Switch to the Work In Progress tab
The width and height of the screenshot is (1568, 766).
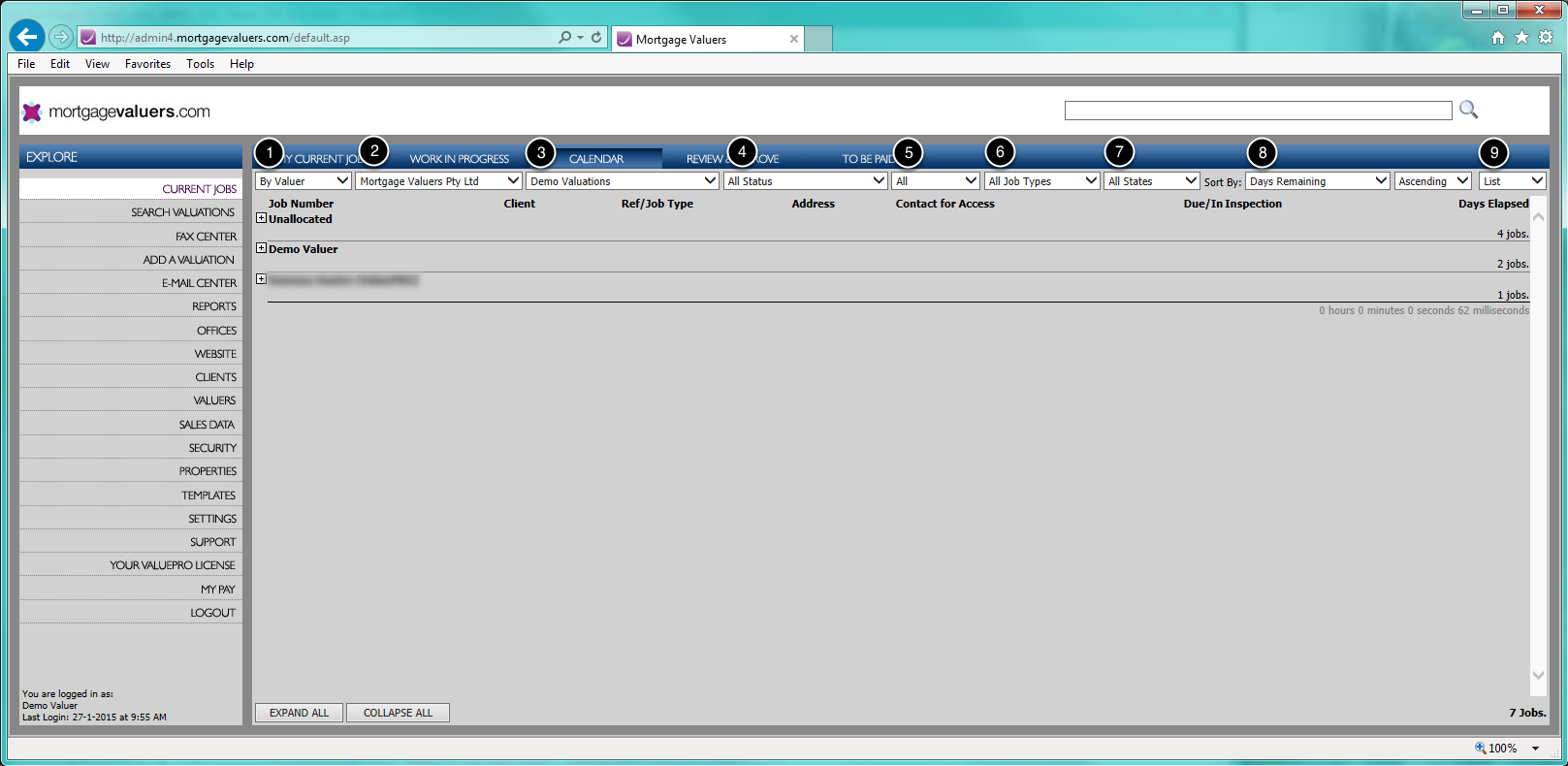(459, 159)
